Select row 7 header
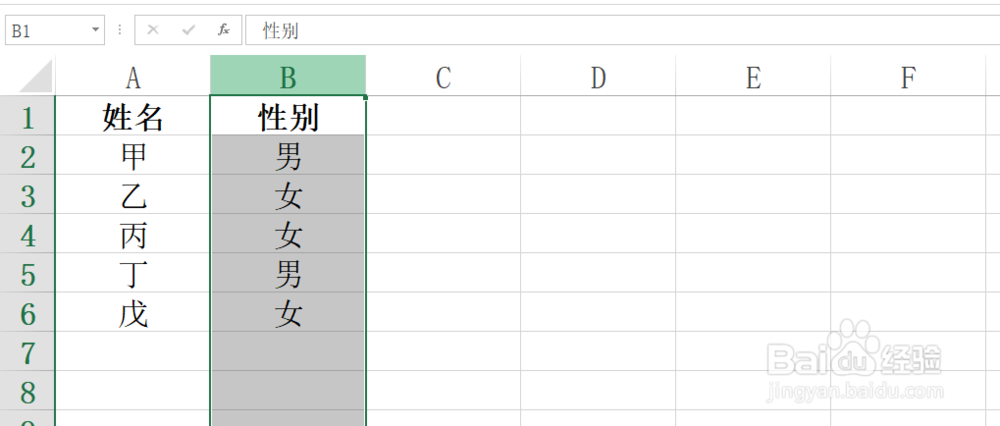Viewport: 1000px width, 426px height. 27,353
